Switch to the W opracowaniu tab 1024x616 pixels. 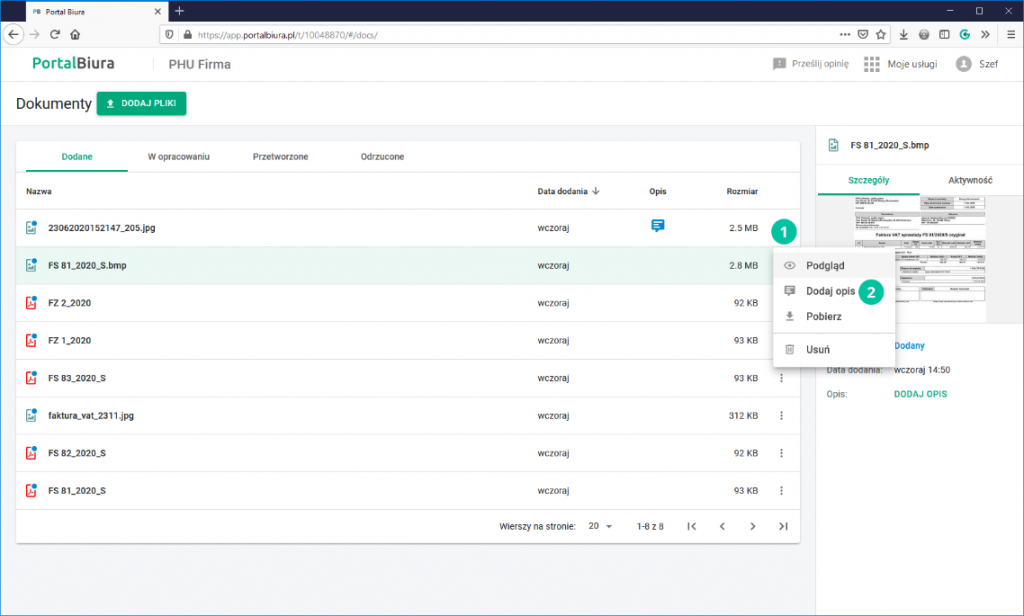pyautogui.click(x=178, y=157)
